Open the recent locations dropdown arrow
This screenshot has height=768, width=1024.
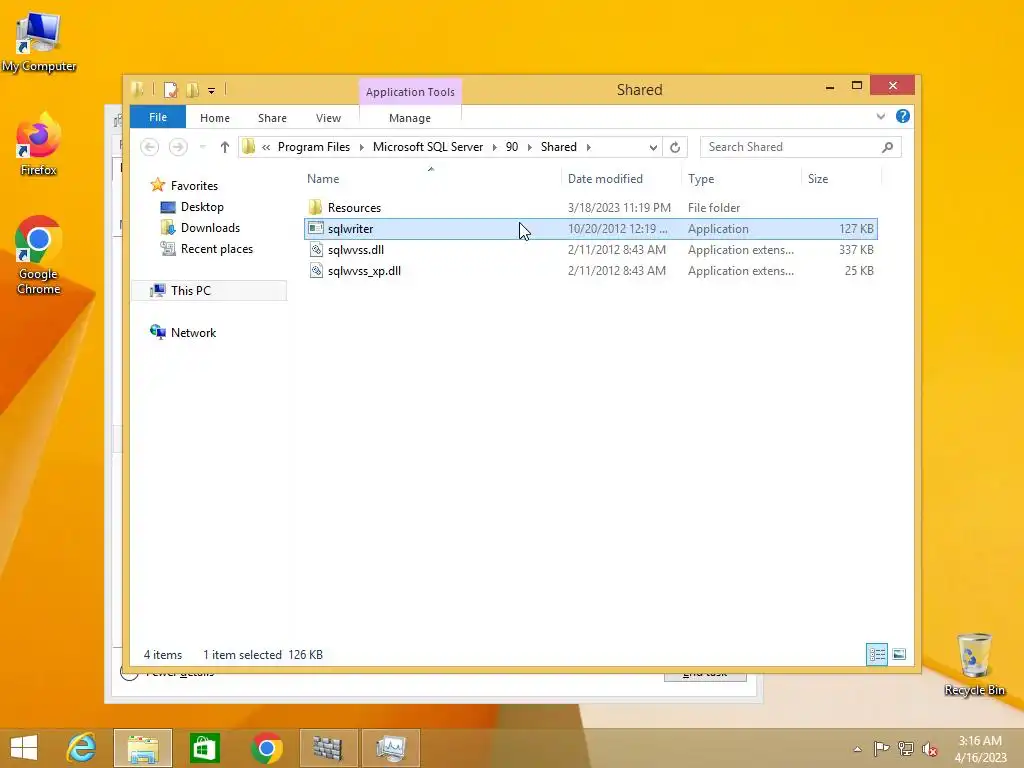pyautogui.click(x=203, y=147)
